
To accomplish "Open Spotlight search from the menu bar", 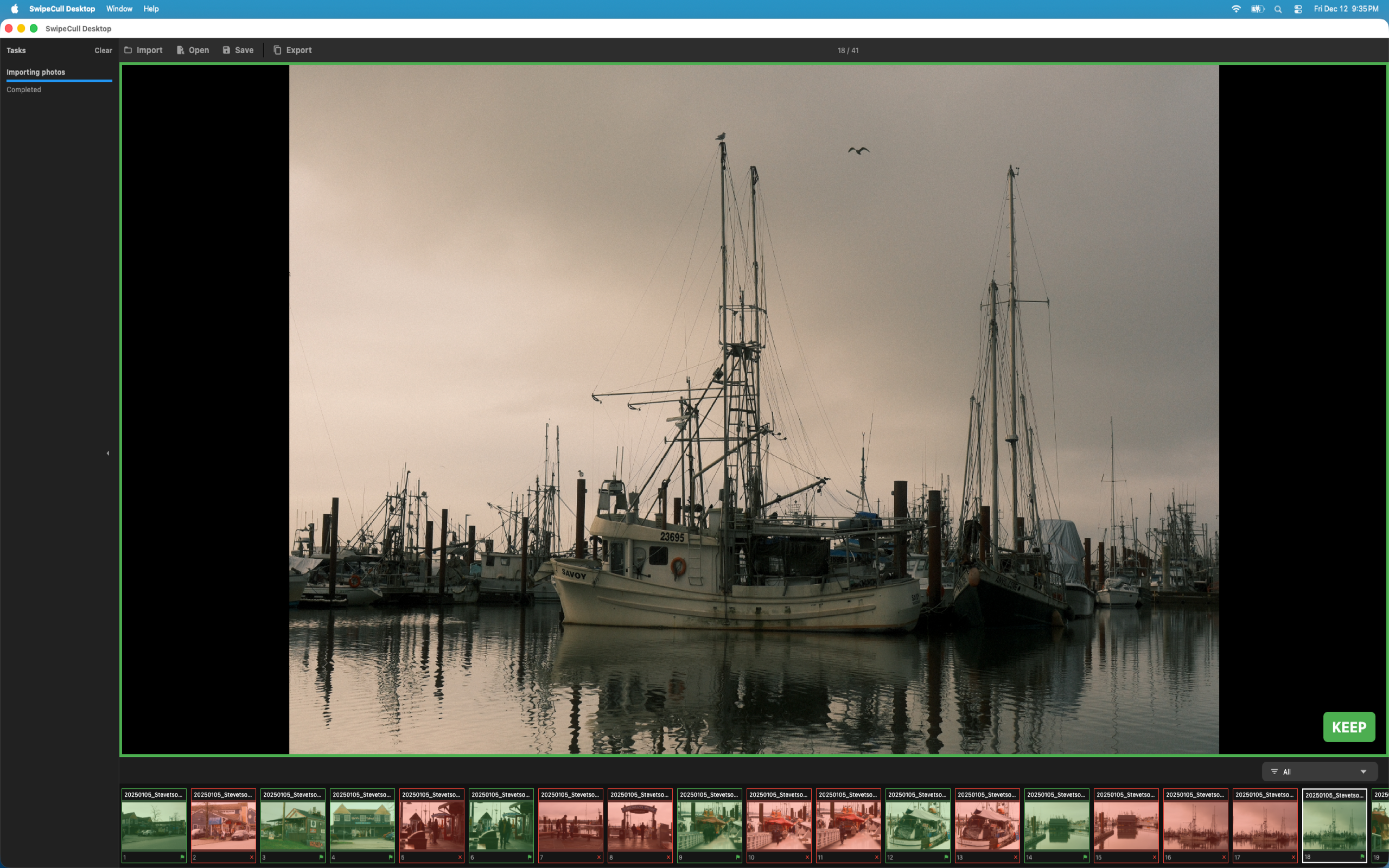I will click(1277, 9).
